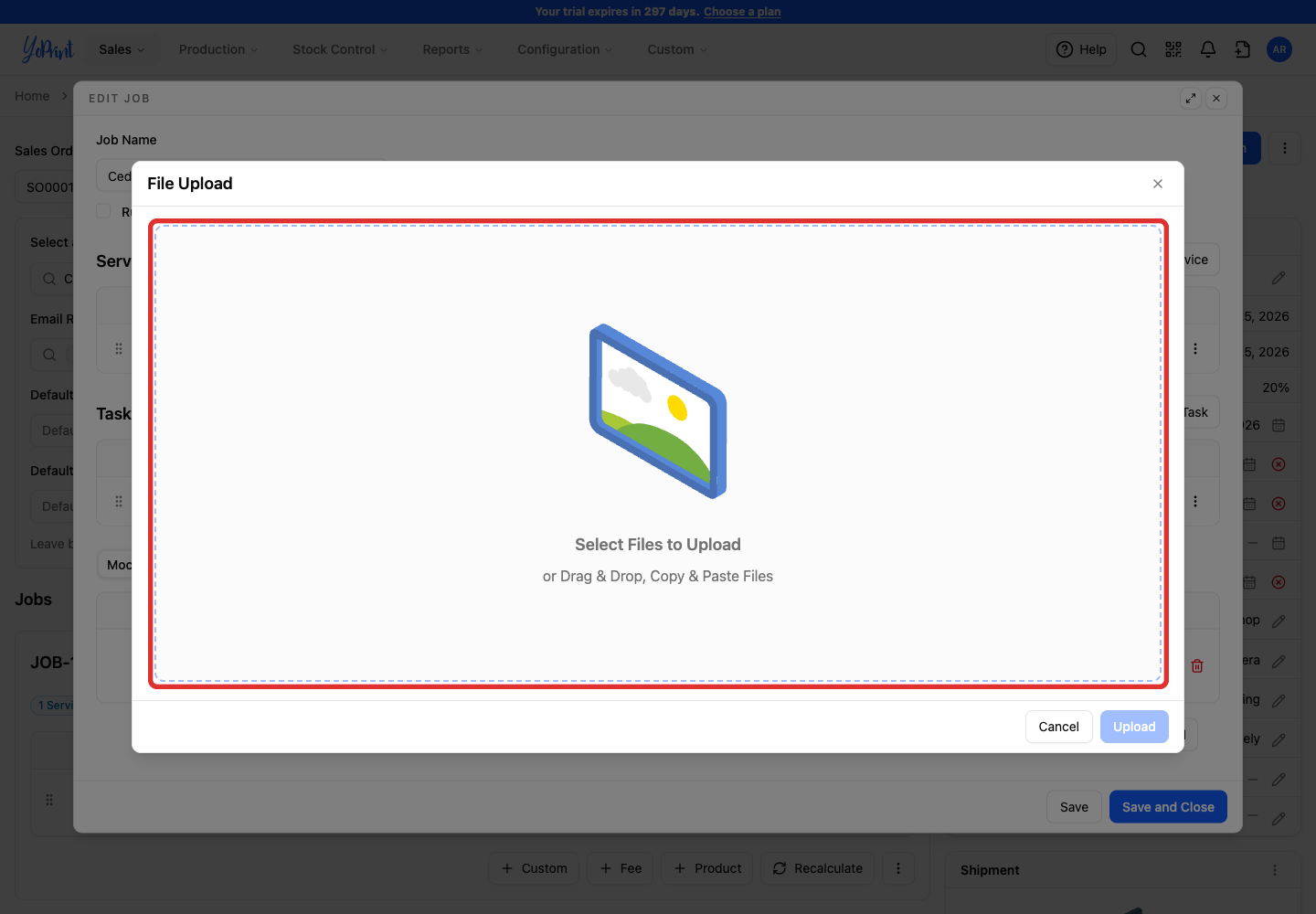Cancel the File Upload dialog

click(x=1059, y=727)
